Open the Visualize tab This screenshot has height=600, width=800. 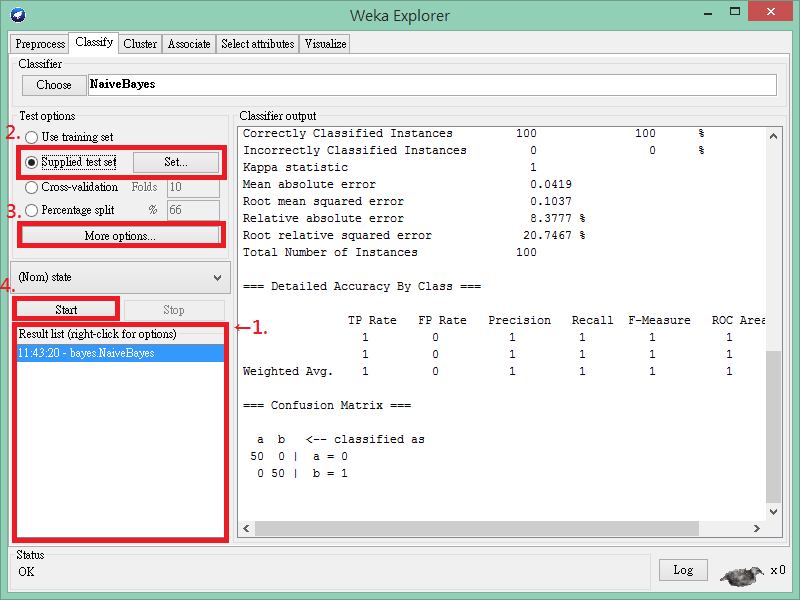[325, 44]
